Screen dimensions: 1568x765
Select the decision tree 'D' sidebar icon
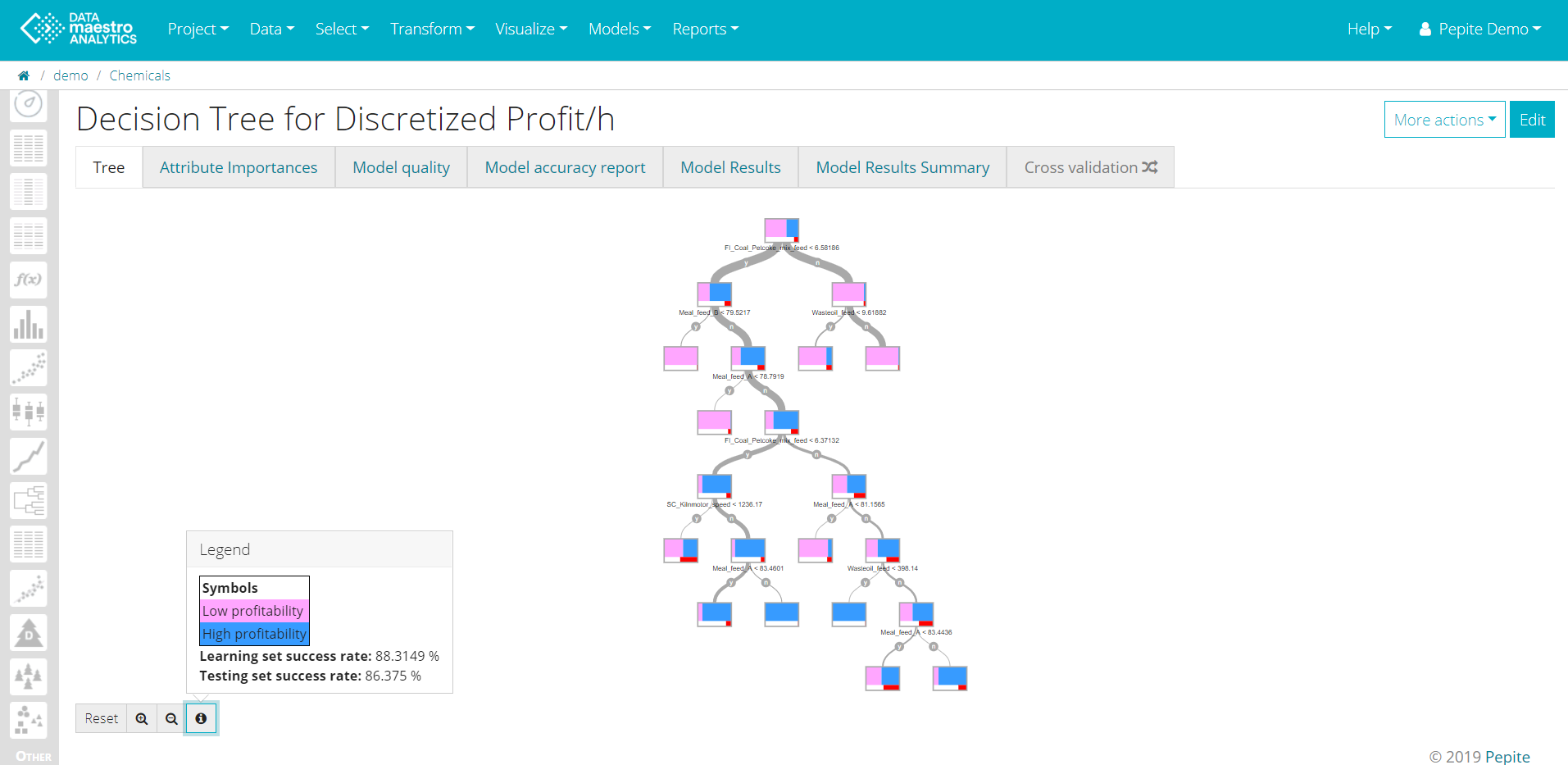point(29,633)
